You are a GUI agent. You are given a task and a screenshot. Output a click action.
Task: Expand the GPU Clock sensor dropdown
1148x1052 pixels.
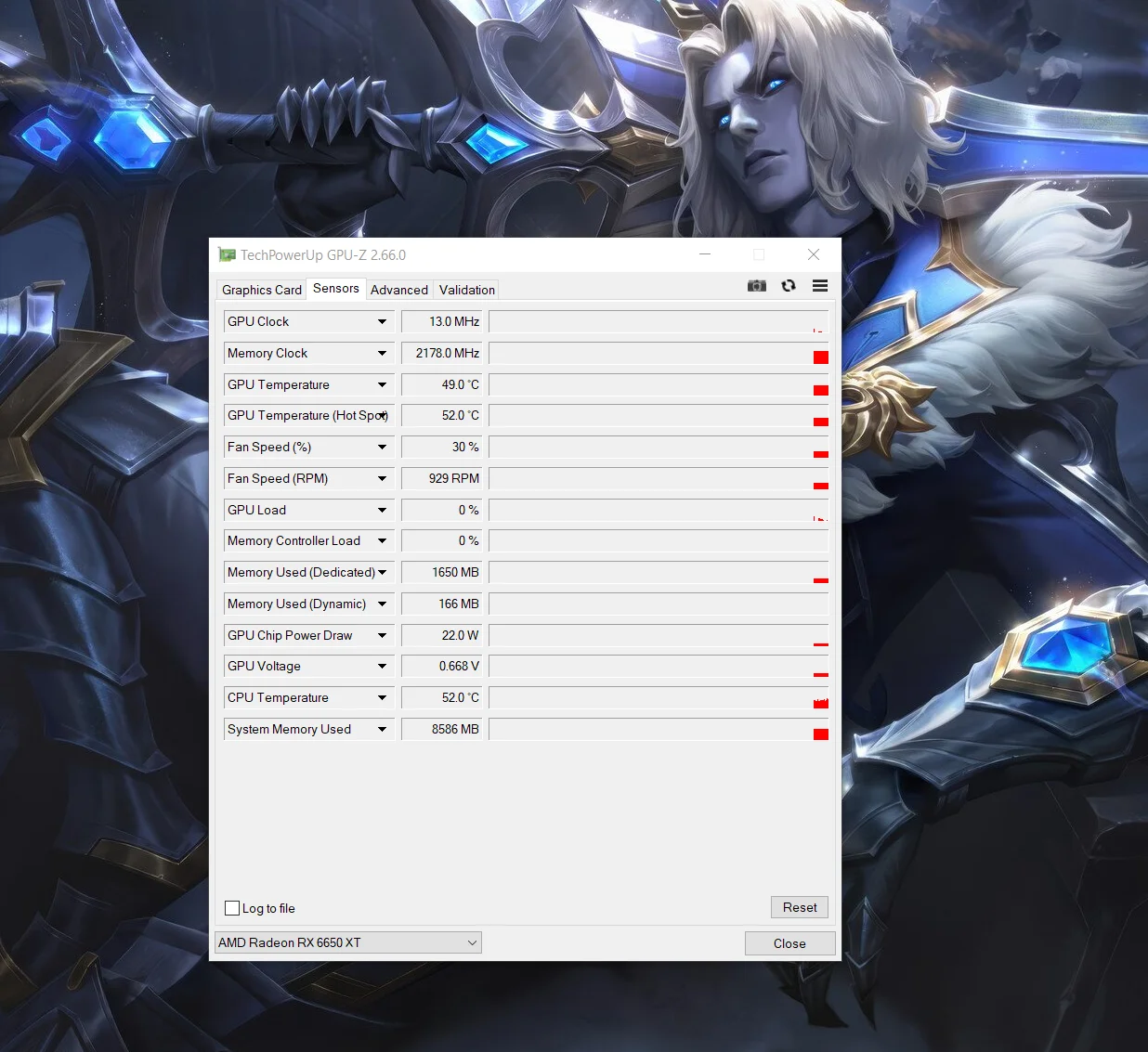[382, 321]
